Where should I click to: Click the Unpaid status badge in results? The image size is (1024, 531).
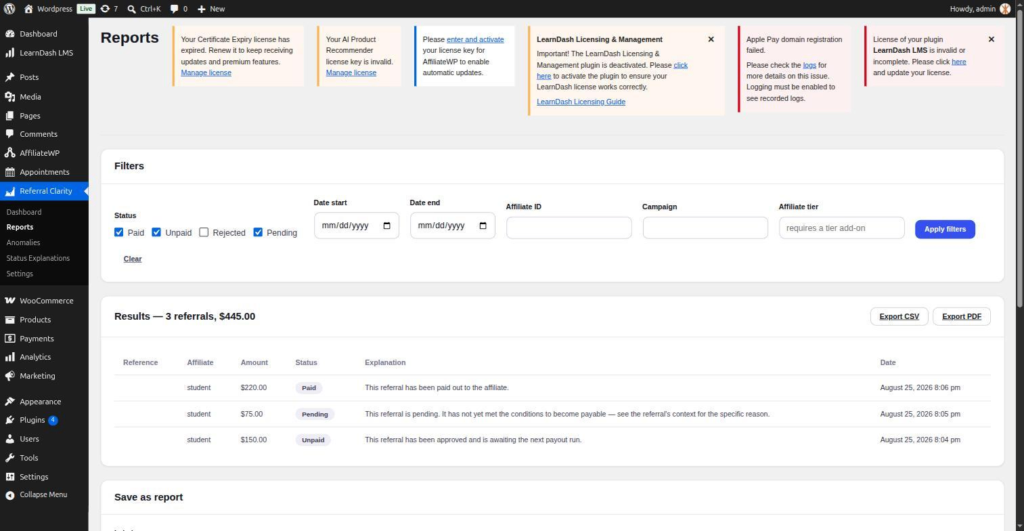pos(313,440)
